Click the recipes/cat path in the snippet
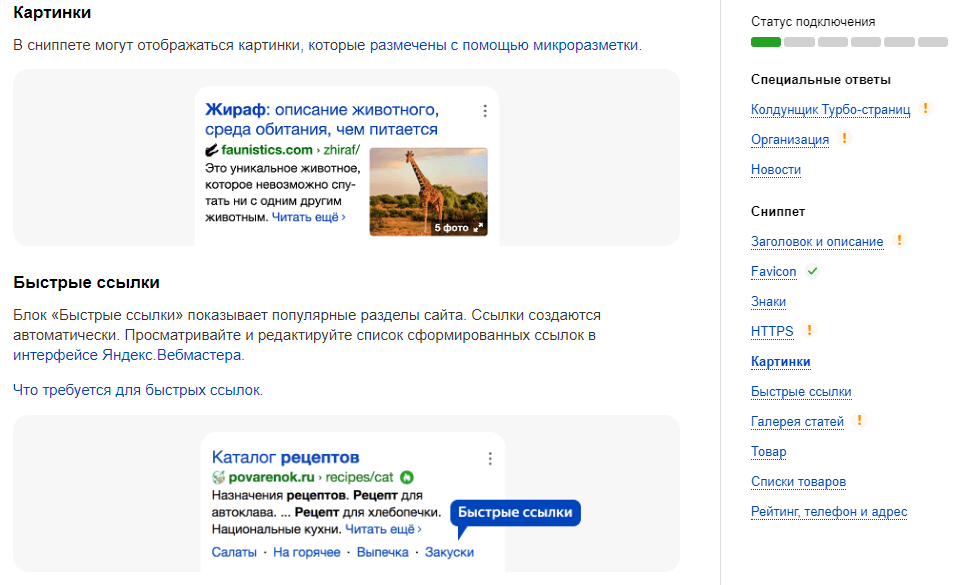 coord(359,477)
